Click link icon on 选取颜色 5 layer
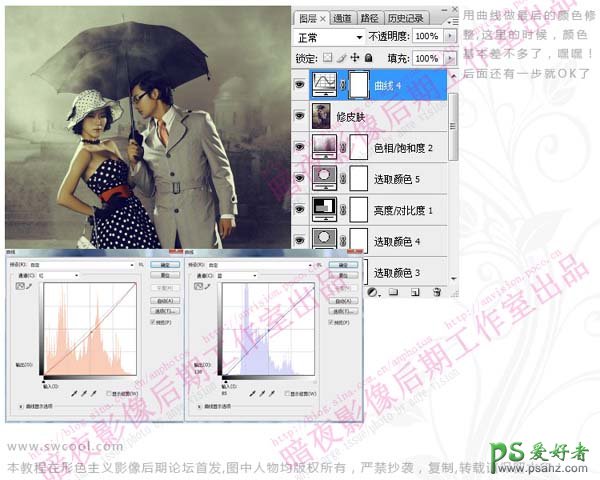Image resolution: width=600 pixels, height=480 pixels. point(343,178)
